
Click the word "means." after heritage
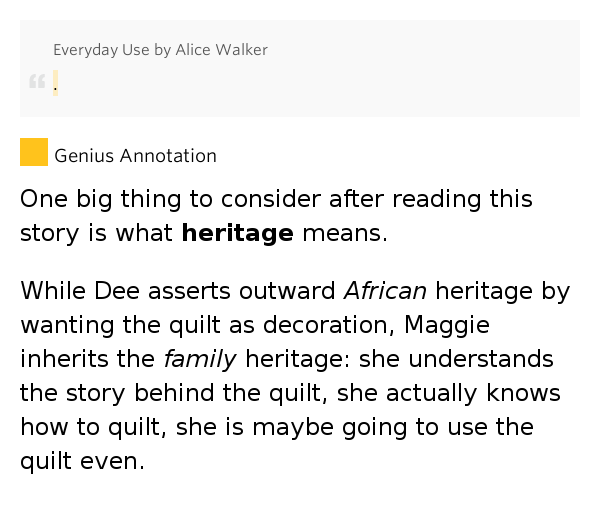point(345,233)
